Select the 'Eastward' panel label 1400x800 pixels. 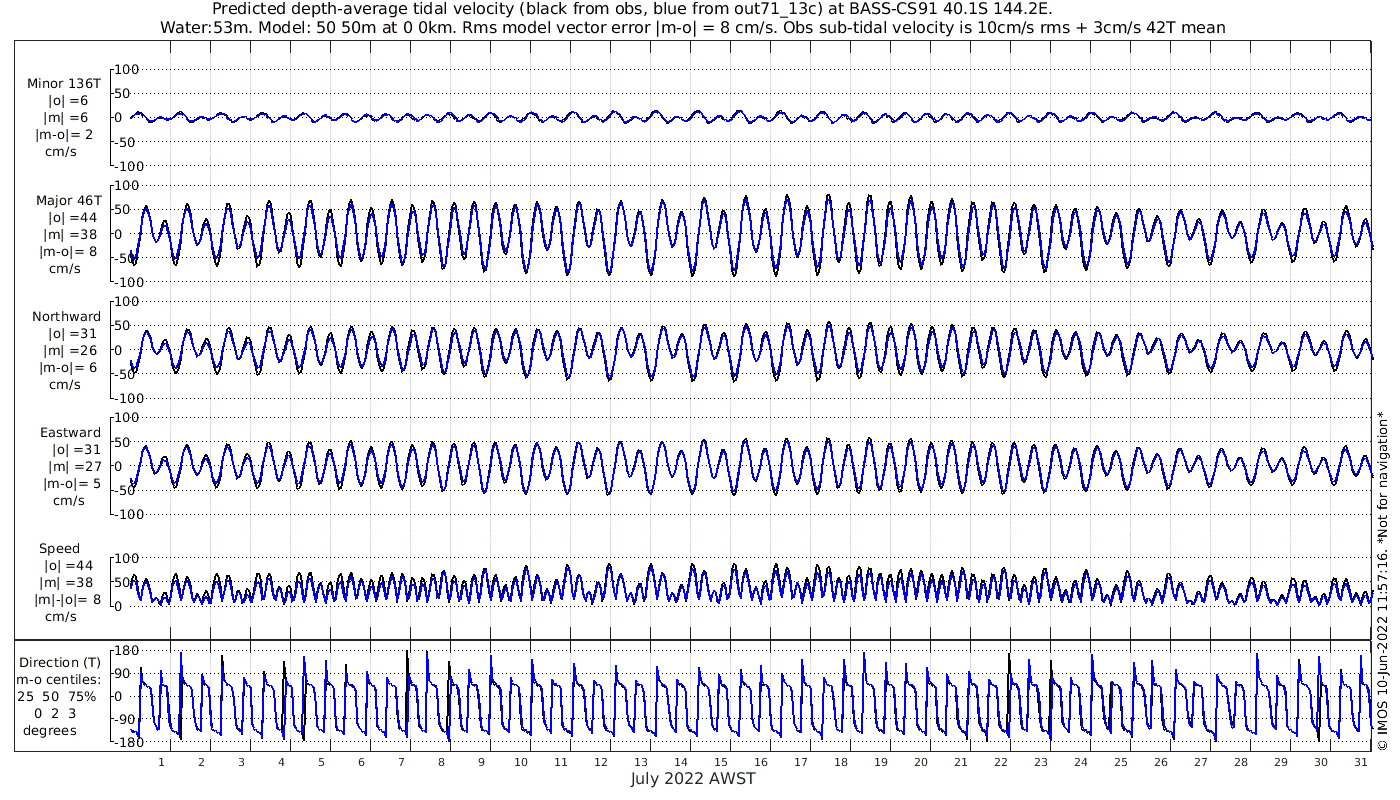pos(70,433)
